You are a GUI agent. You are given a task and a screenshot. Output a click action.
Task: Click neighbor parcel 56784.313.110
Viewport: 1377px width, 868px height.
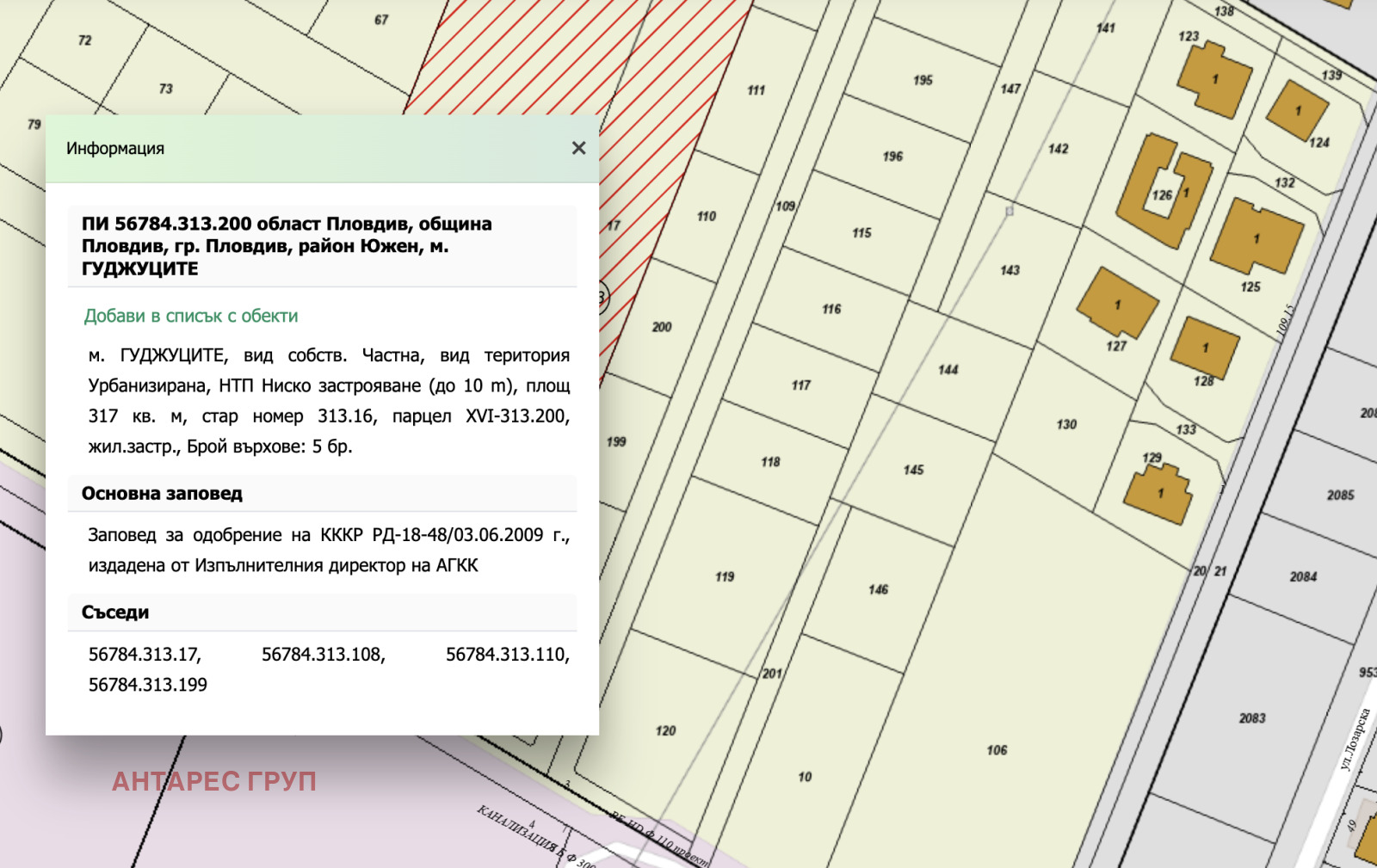point(508,655)
